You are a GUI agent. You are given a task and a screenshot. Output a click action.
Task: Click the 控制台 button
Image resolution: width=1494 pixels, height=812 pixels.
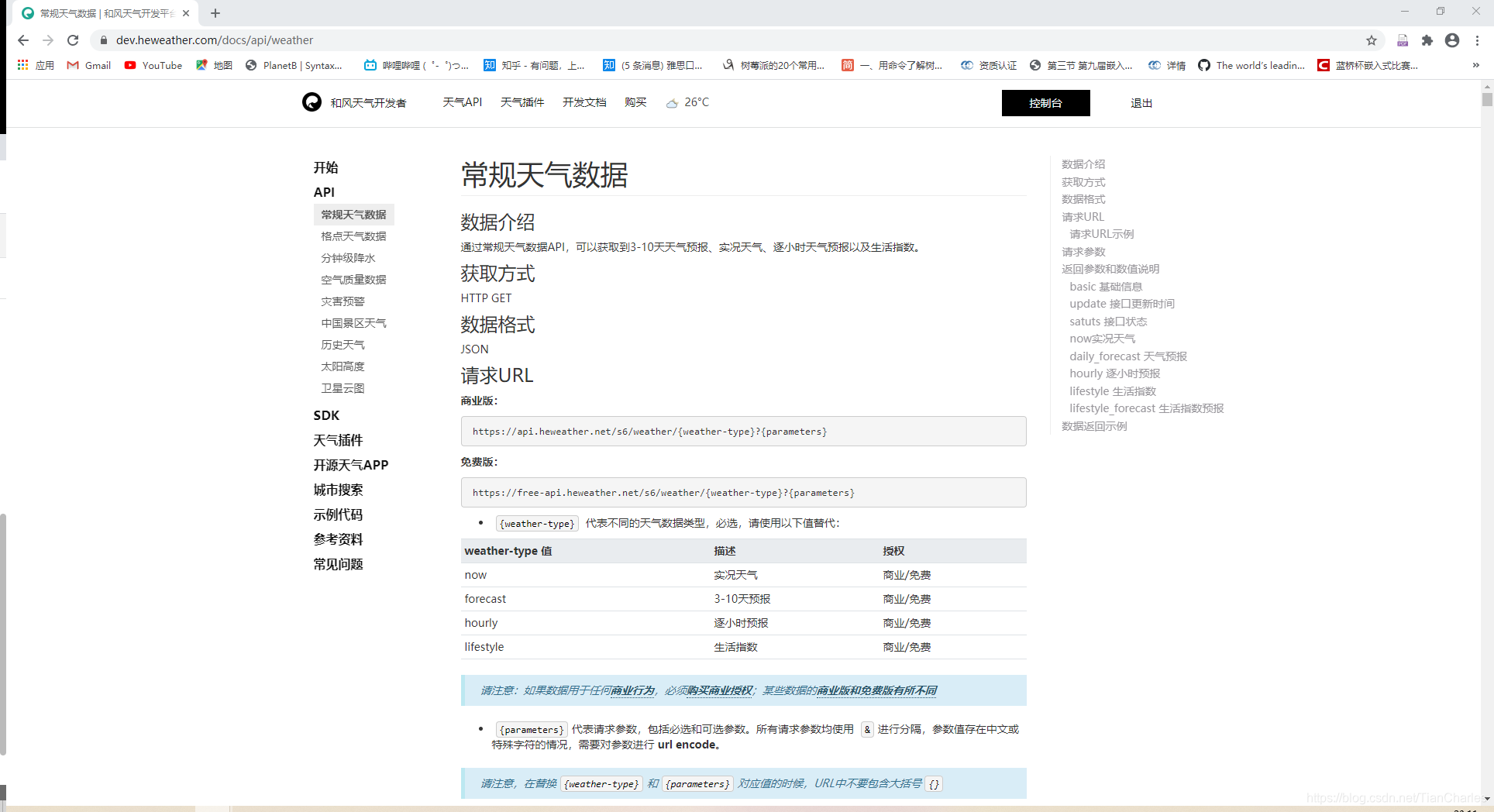click(1045, 102)
